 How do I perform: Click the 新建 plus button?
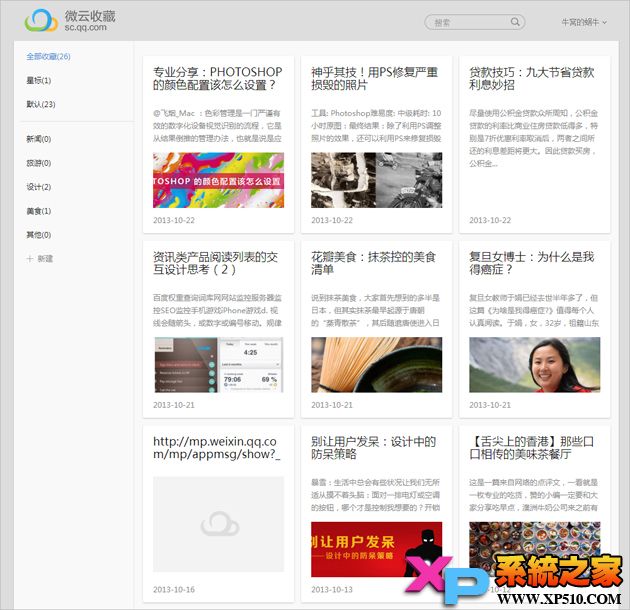(39, 258)
